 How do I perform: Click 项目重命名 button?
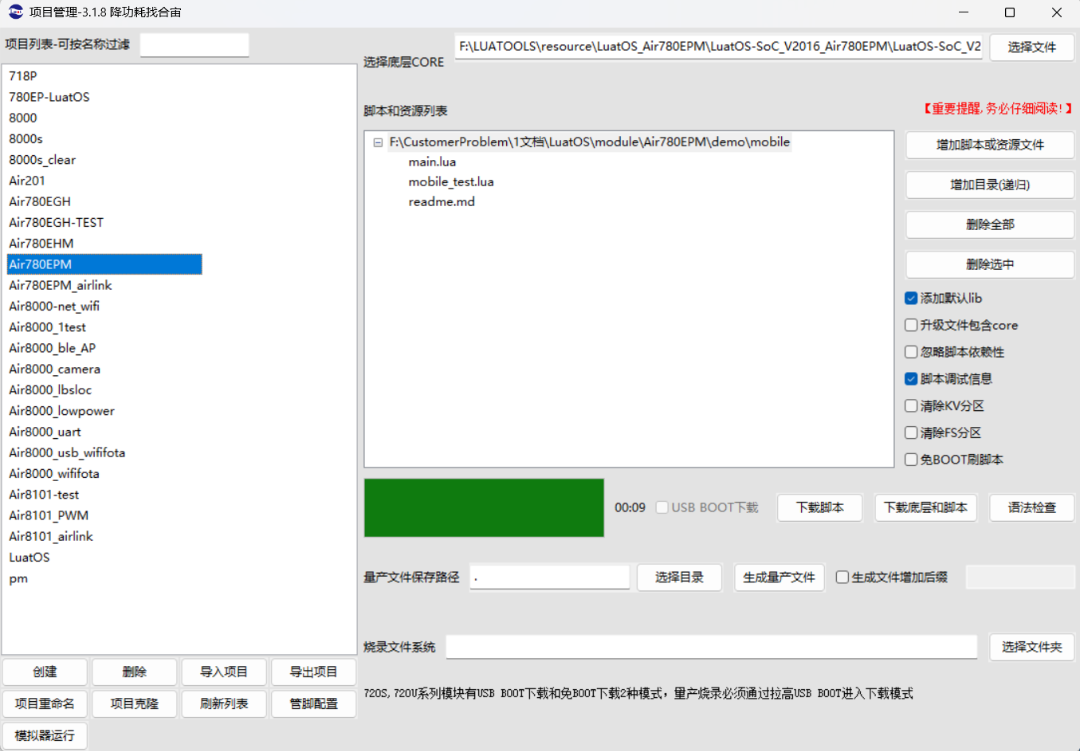pyautogui.click(x=45, y=703)
